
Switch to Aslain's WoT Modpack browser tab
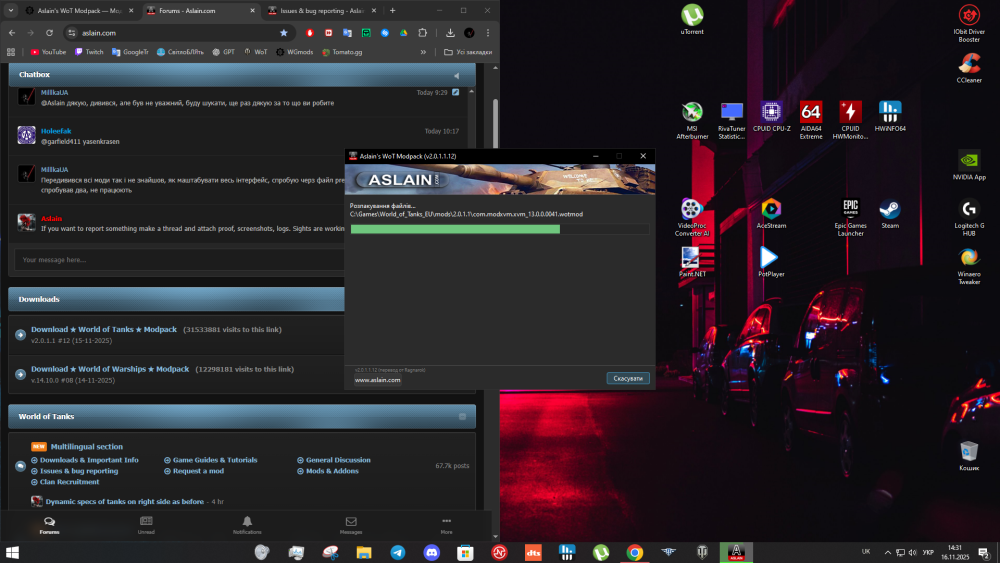80,11
